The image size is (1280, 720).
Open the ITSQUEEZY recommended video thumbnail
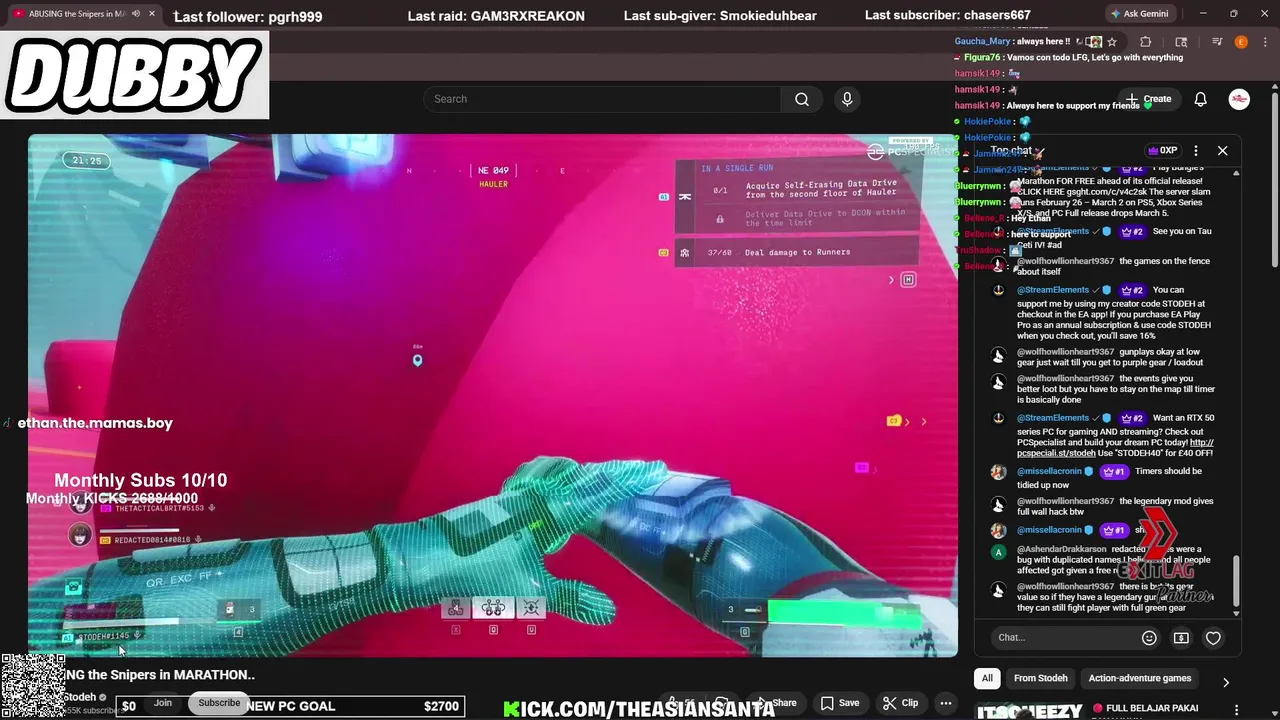(1028, 711)
